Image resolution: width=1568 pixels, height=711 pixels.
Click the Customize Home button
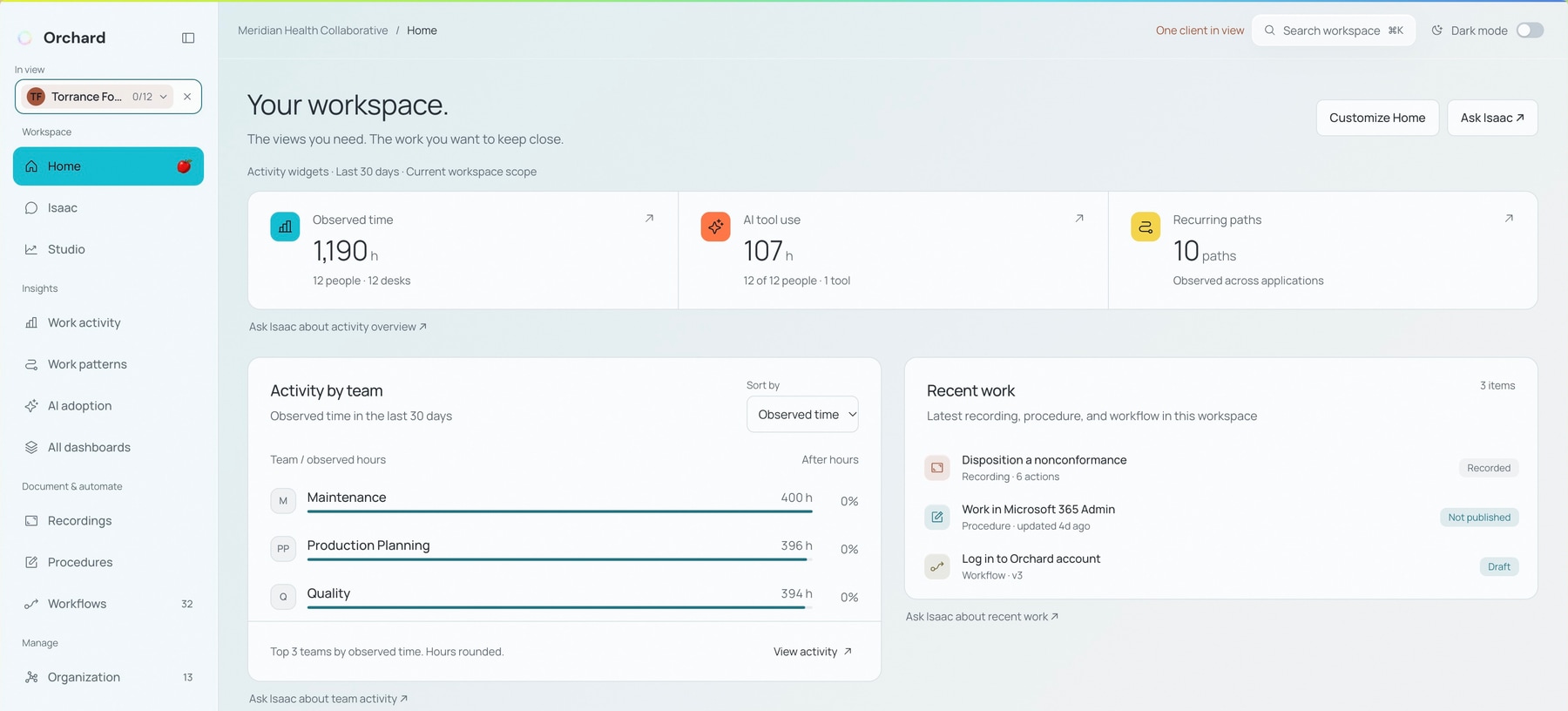(x=1377, y=118)
